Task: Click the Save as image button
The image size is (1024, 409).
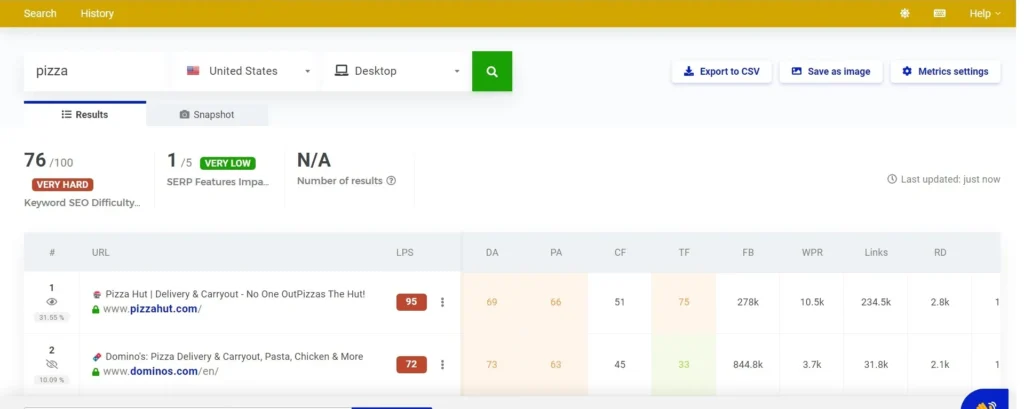Action: (x=830, y=71)
